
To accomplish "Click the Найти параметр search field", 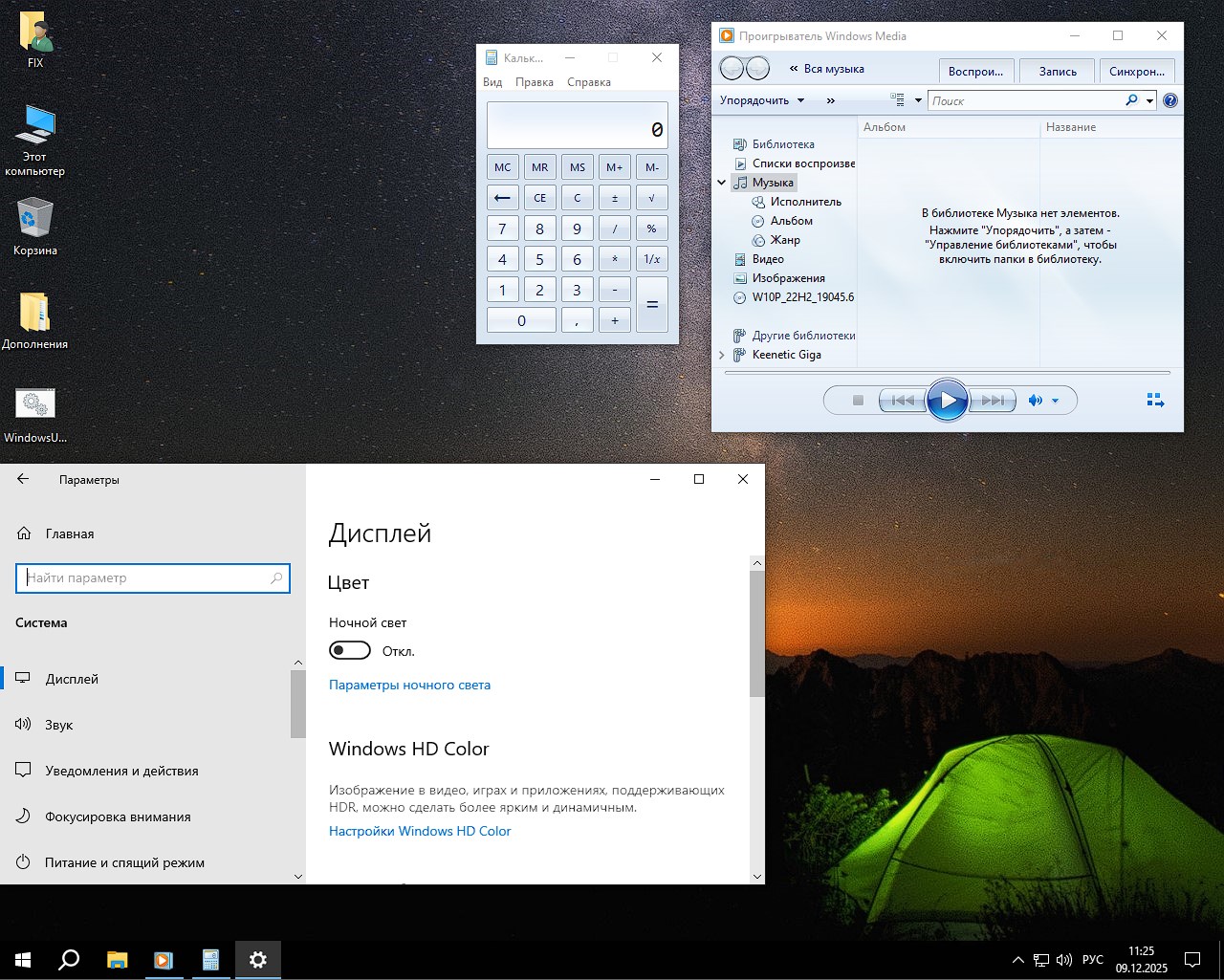I will pyautogui.click(x=152, y=578).
